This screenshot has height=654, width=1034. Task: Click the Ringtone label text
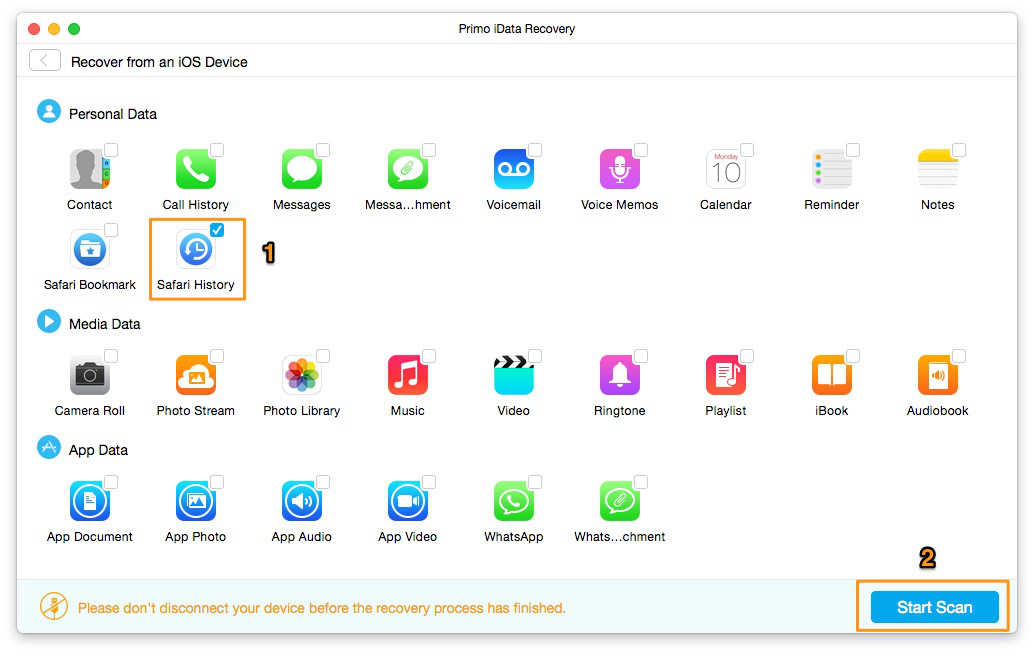tap(619, 411)
